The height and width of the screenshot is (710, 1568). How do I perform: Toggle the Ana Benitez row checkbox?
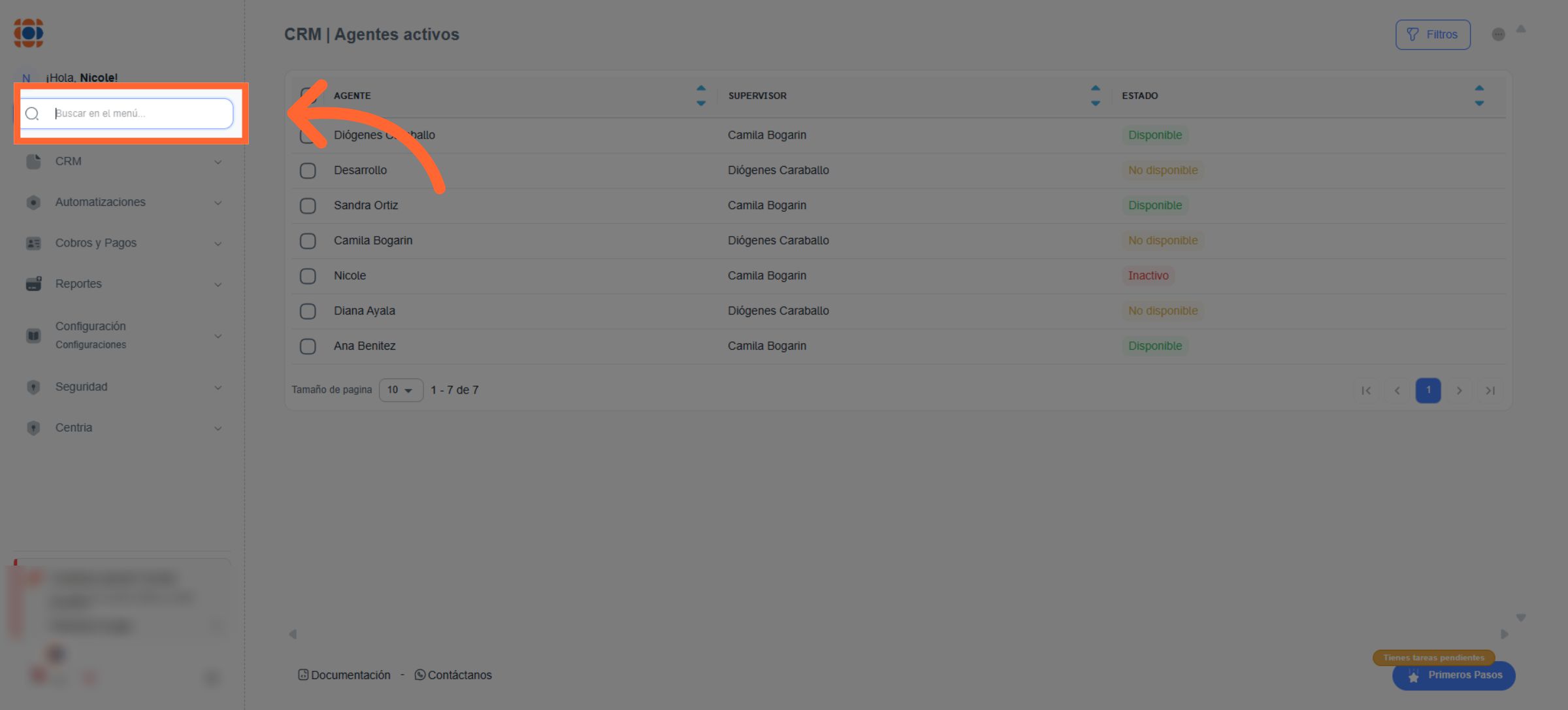coord(308,347)
